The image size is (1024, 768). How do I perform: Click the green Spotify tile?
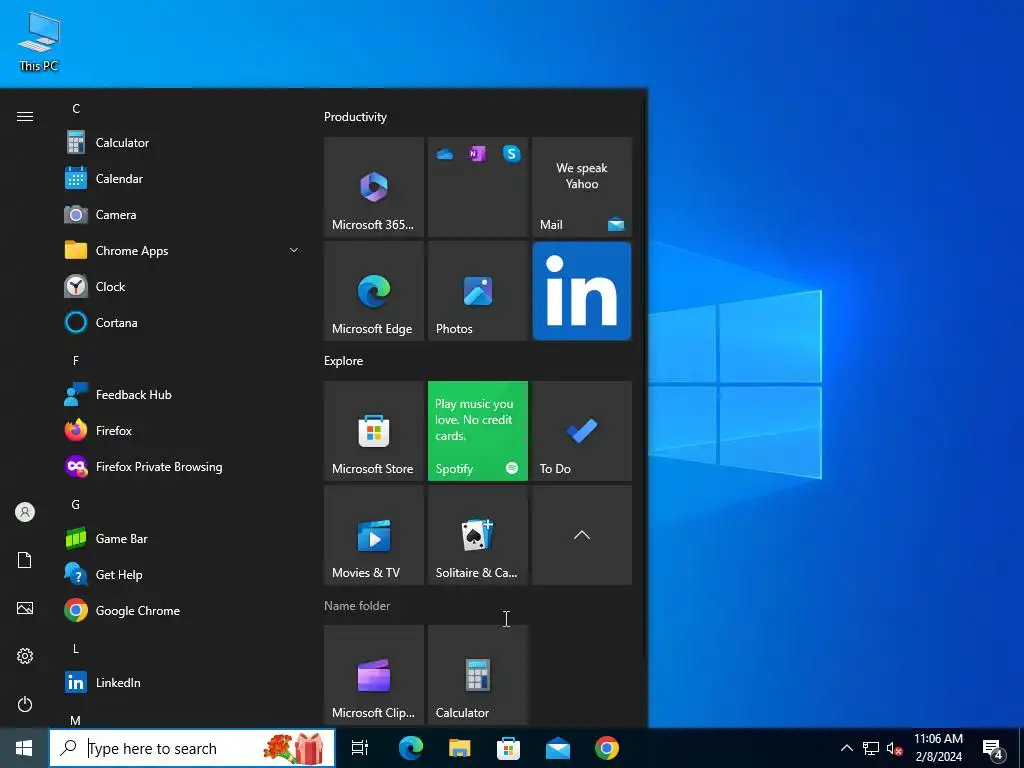tap(477, 431)
